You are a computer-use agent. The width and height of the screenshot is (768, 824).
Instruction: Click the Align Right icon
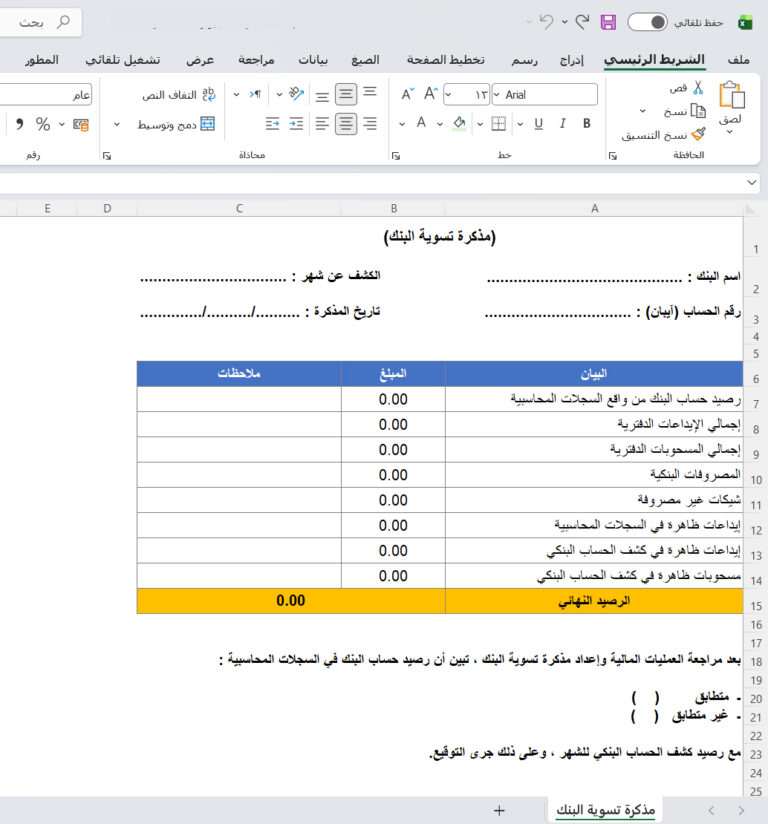click(370, 124)
